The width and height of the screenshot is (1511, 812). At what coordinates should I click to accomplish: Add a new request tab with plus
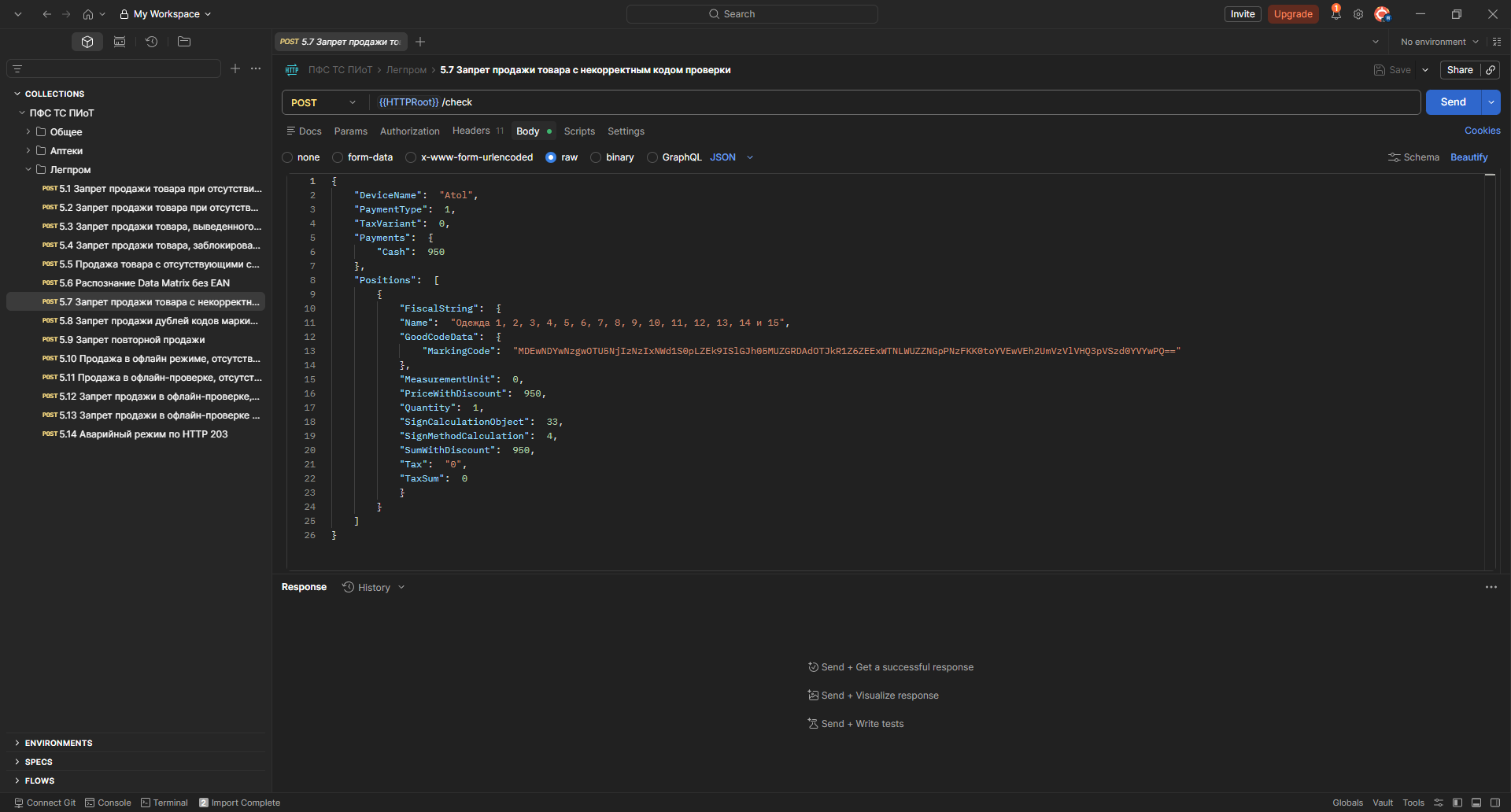420,42
